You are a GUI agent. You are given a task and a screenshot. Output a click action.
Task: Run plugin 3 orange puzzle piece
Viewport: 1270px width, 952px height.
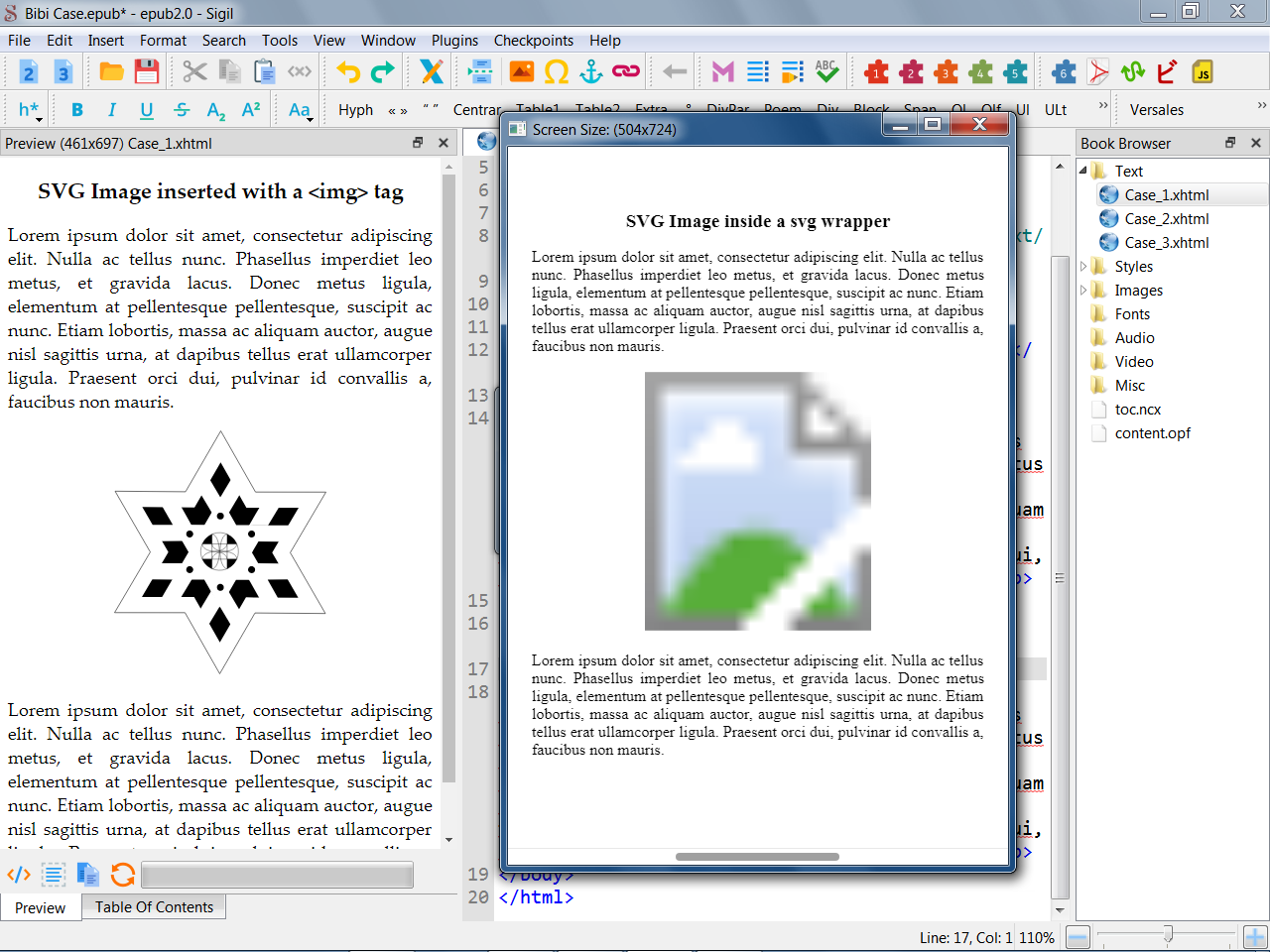click(x=947, y=71)
